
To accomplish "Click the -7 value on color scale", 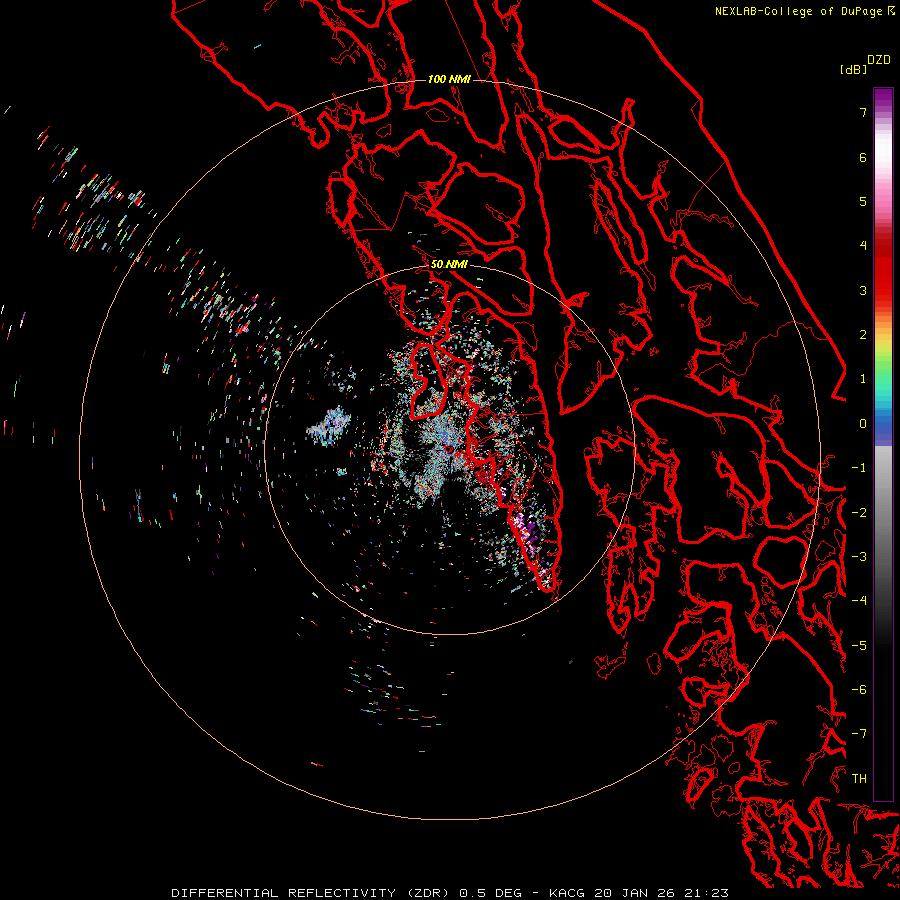I will [859, 734].
